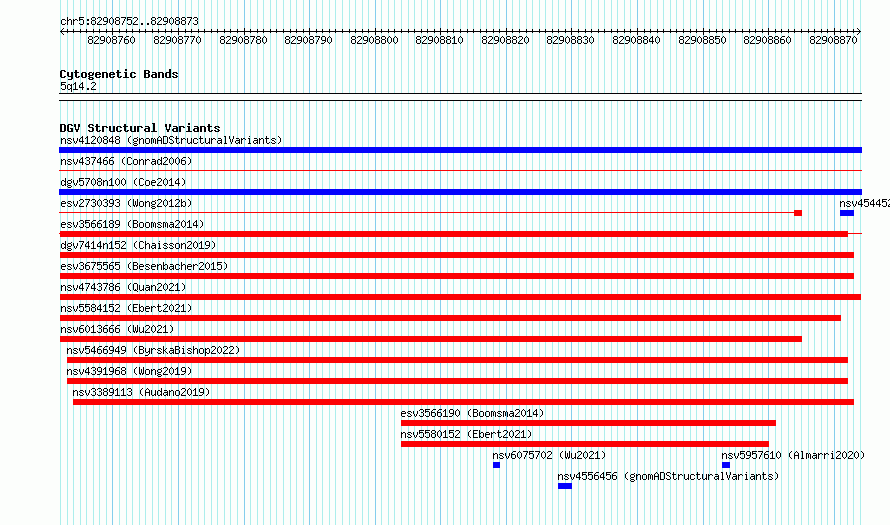Image resolution: width=890 pixels, height=525 pixels.
Task: Open nsv6013666 (Wu2021) label
Action: coord(117,329)
